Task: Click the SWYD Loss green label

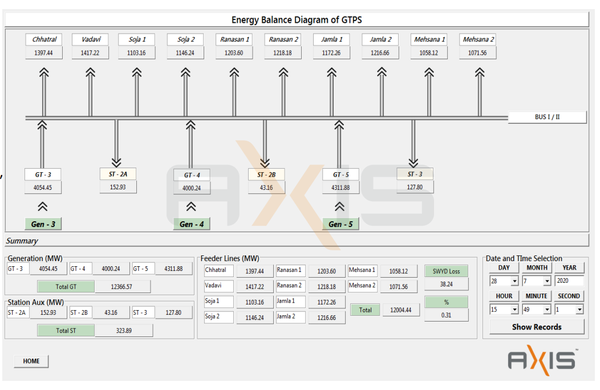Action: [x=446, y=271]
